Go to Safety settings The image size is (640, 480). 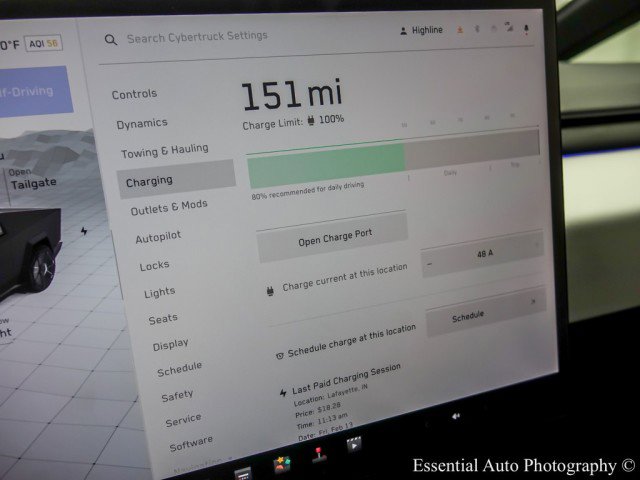coord(177,396)
